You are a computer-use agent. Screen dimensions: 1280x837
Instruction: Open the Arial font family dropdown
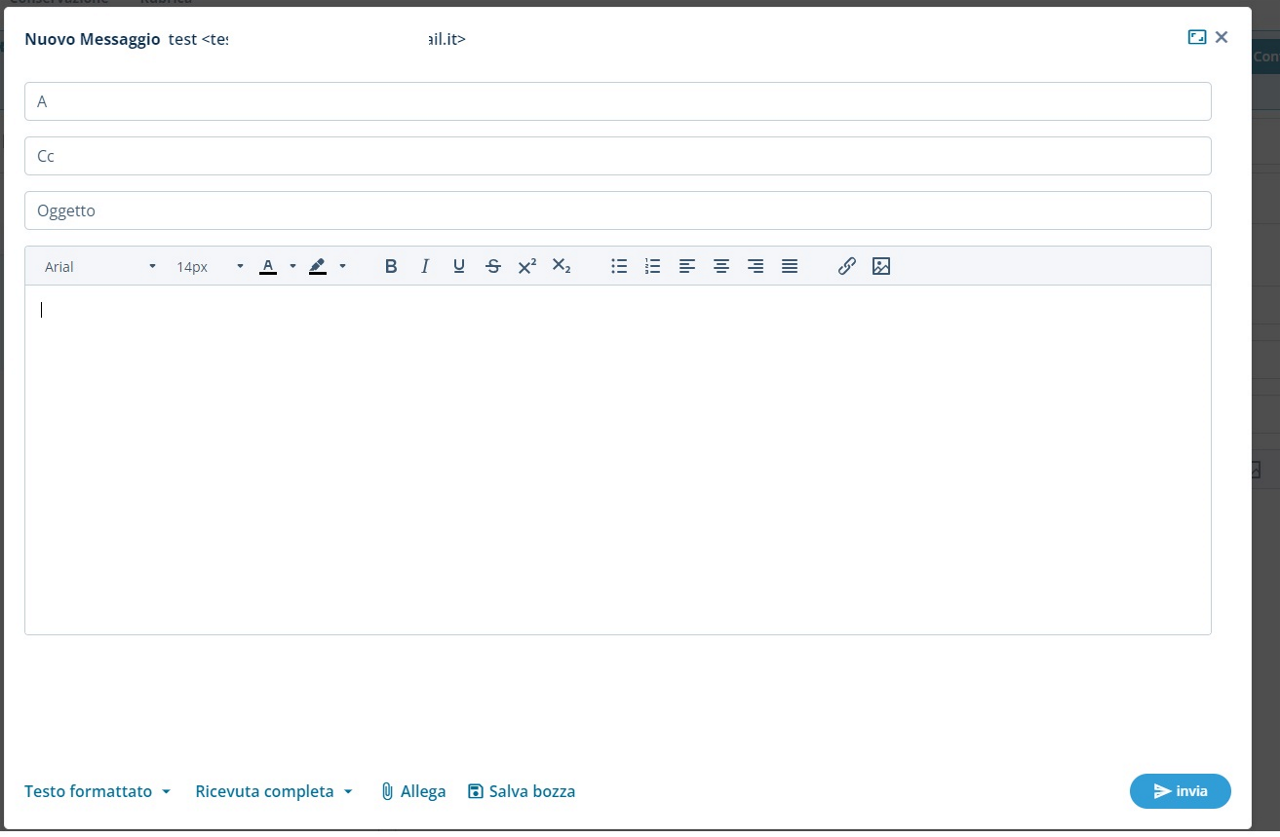pos(100,267)
